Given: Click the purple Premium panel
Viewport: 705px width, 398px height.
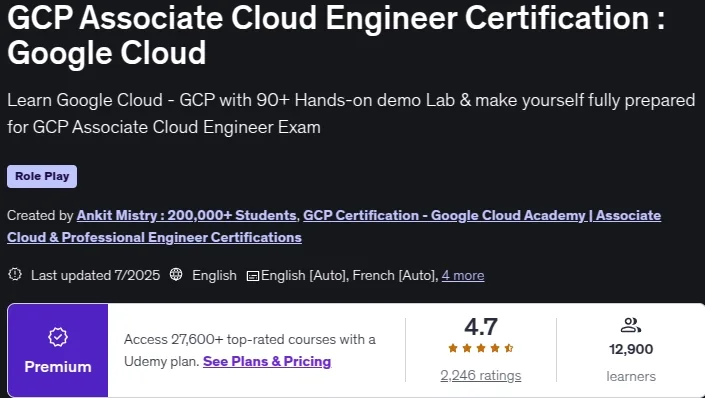Looking at the screenshot, I should pyautogui.click(x=58, y=350).
